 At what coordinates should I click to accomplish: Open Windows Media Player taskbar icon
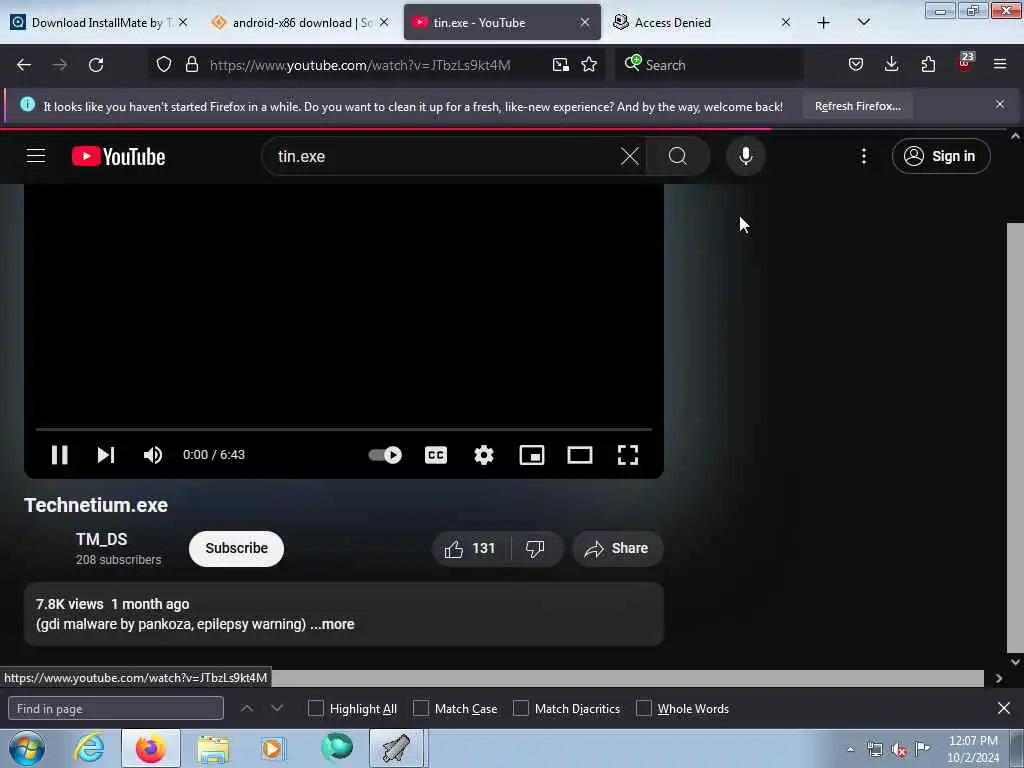(274, 749)
